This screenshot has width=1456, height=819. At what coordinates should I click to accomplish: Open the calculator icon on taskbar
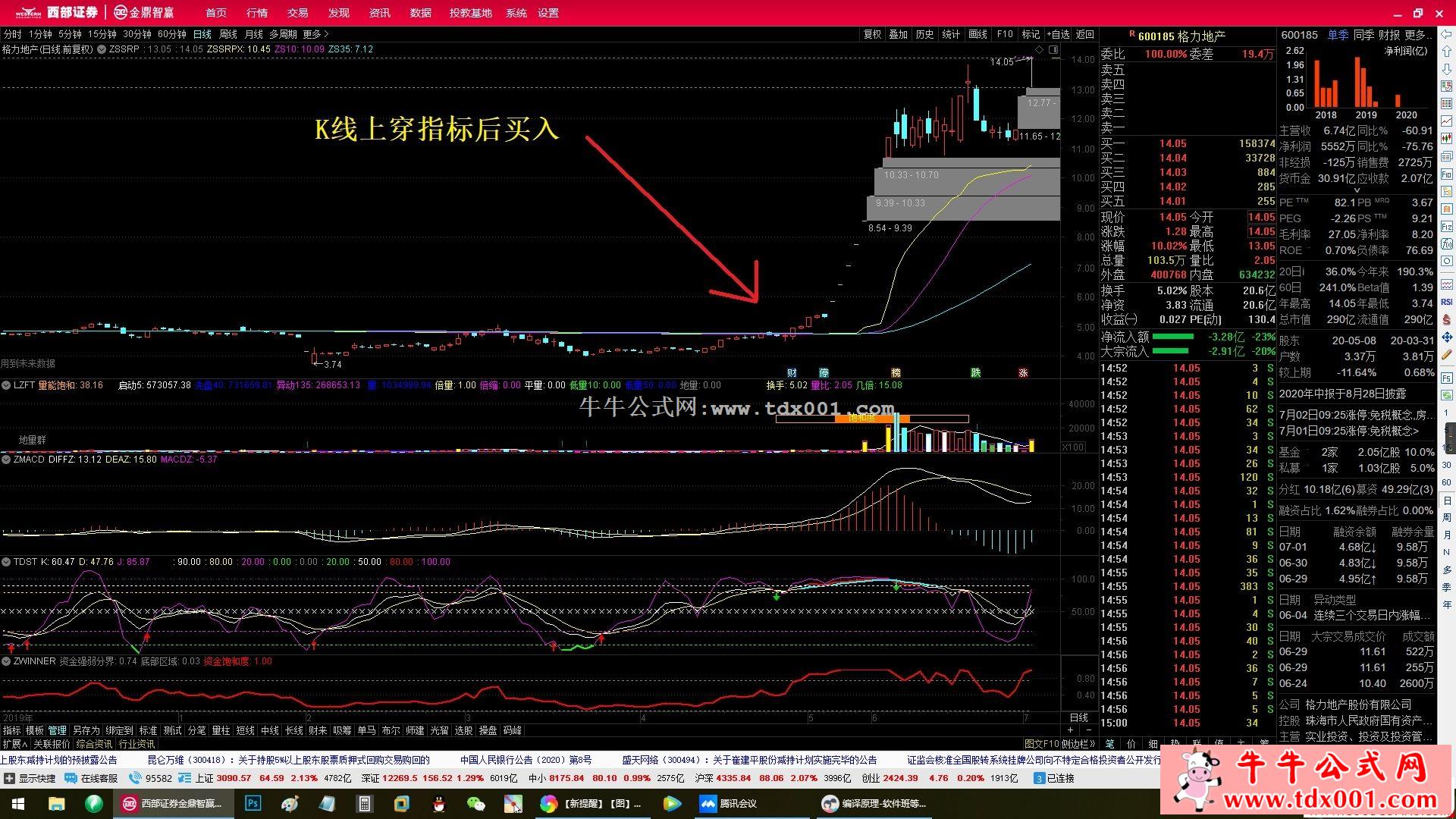(x=365, y=804)
